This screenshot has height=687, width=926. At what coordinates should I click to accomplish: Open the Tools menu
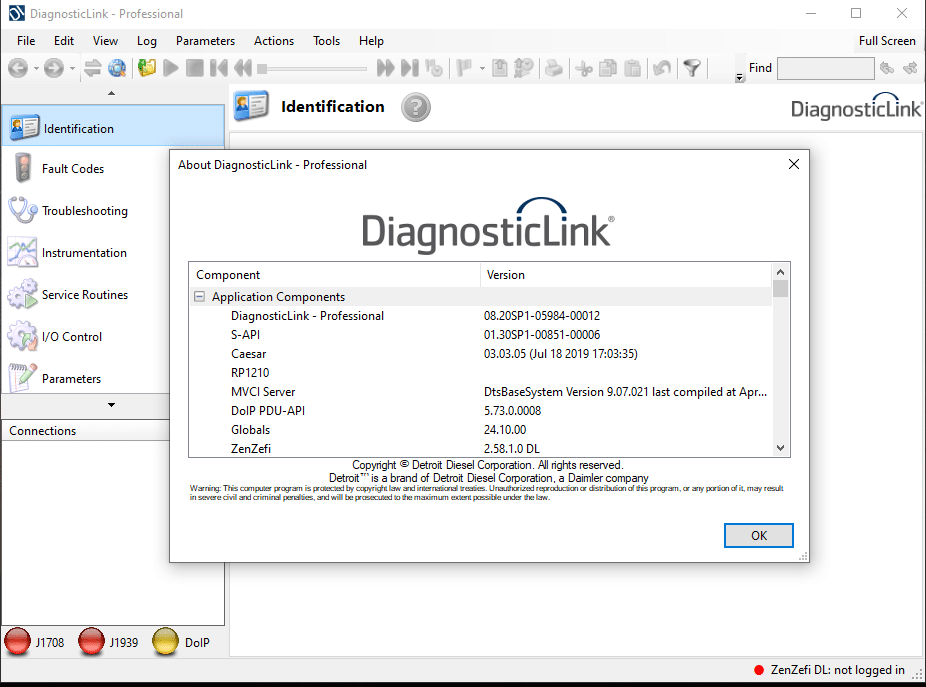[x=326, y=41]
